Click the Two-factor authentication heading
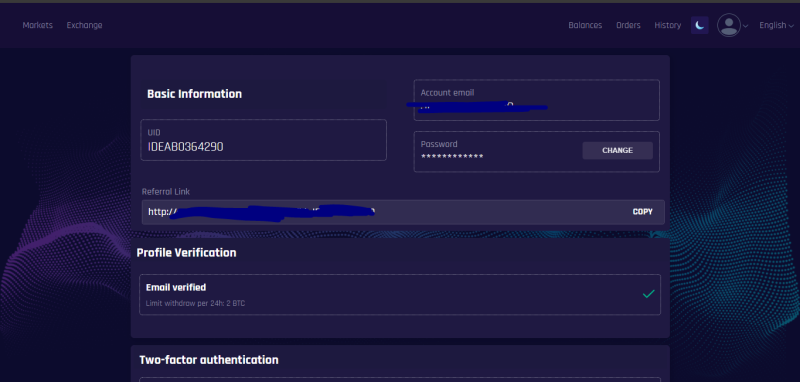 click(x=209, y=360)
